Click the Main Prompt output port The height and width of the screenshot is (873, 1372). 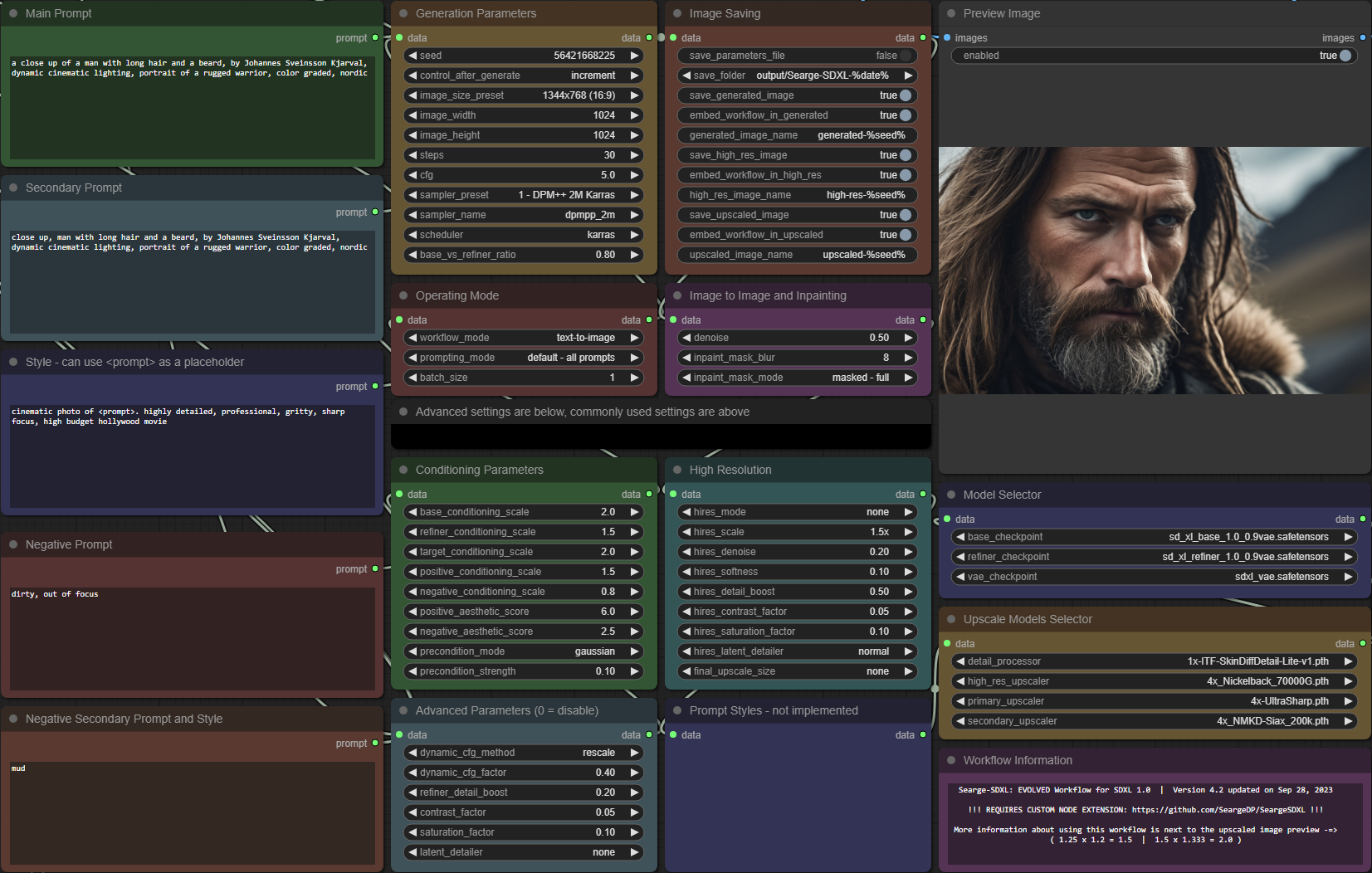[375, 37]
